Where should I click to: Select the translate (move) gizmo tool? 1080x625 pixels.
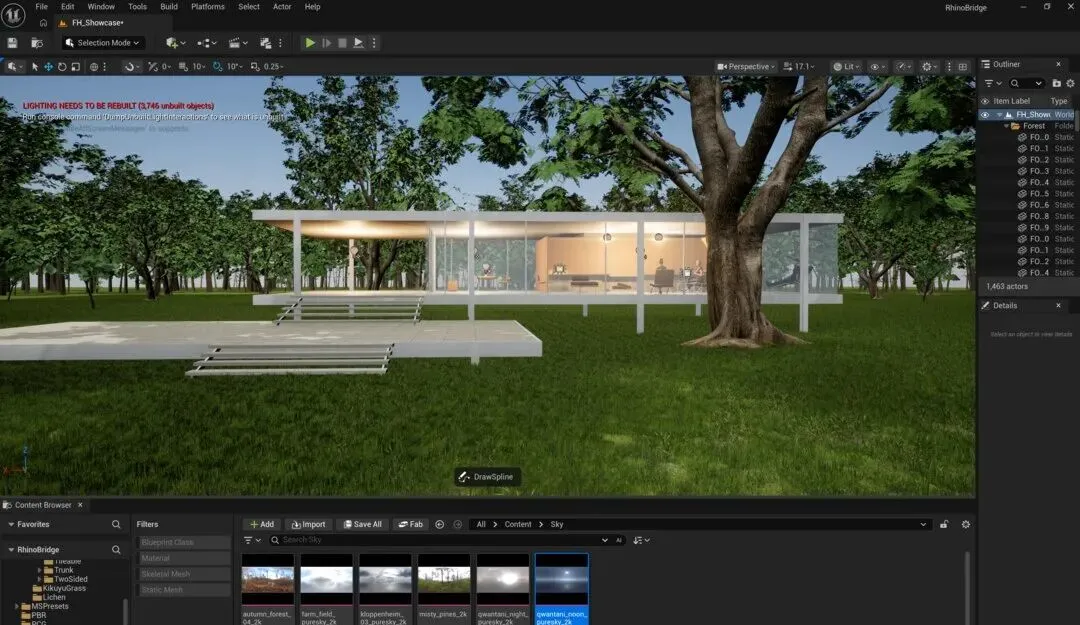(x=48, y=67)
